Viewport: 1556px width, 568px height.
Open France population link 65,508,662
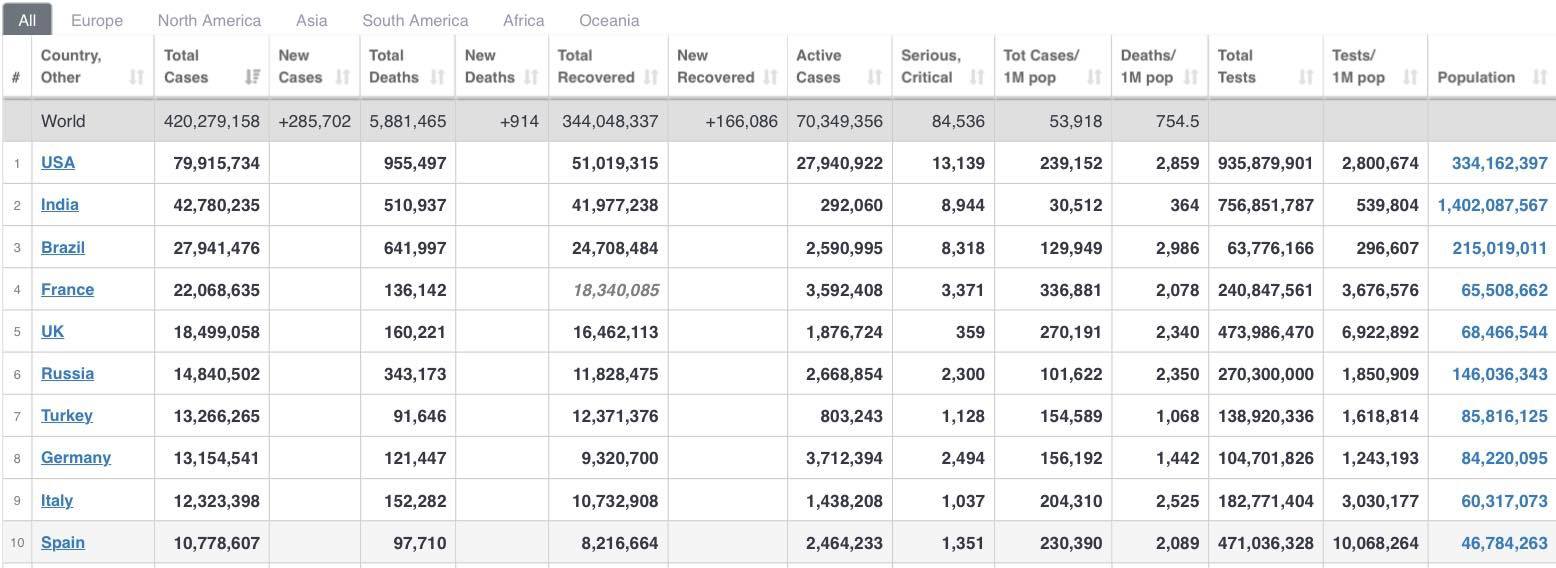coord(1504,289)
